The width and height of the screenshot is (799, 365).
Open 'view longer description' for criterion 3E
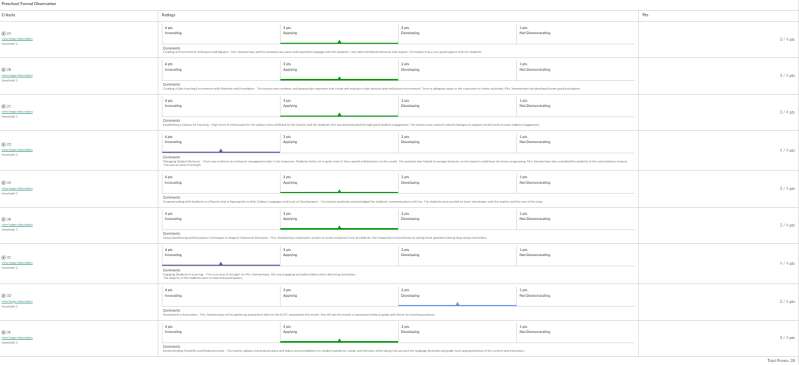tap(17, 338)
